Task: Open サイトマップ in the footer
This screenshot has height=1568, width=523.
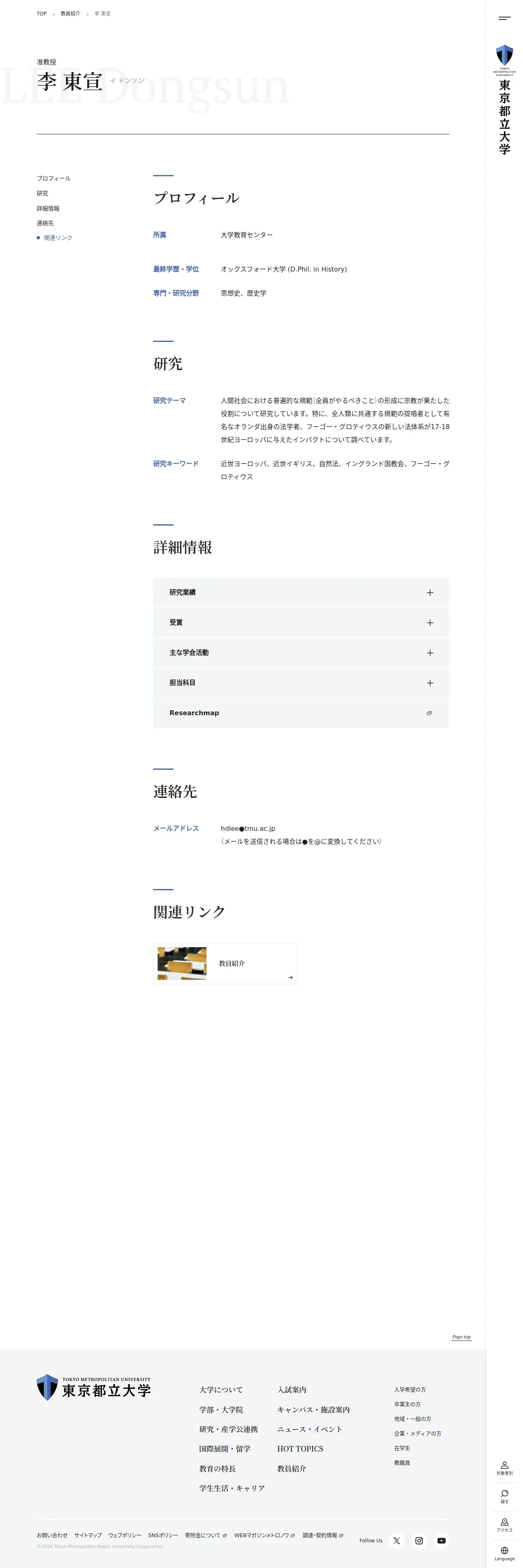Action: pyautogui.click(x=88, y=1535)
